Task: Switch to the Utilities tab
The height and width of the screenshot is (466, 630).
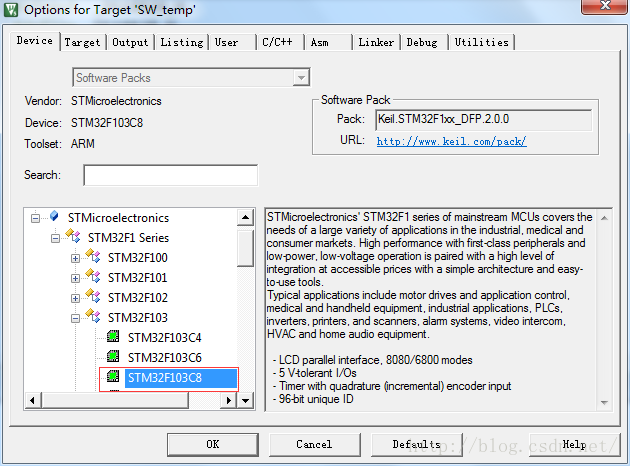Action: [x=481, y=42]
